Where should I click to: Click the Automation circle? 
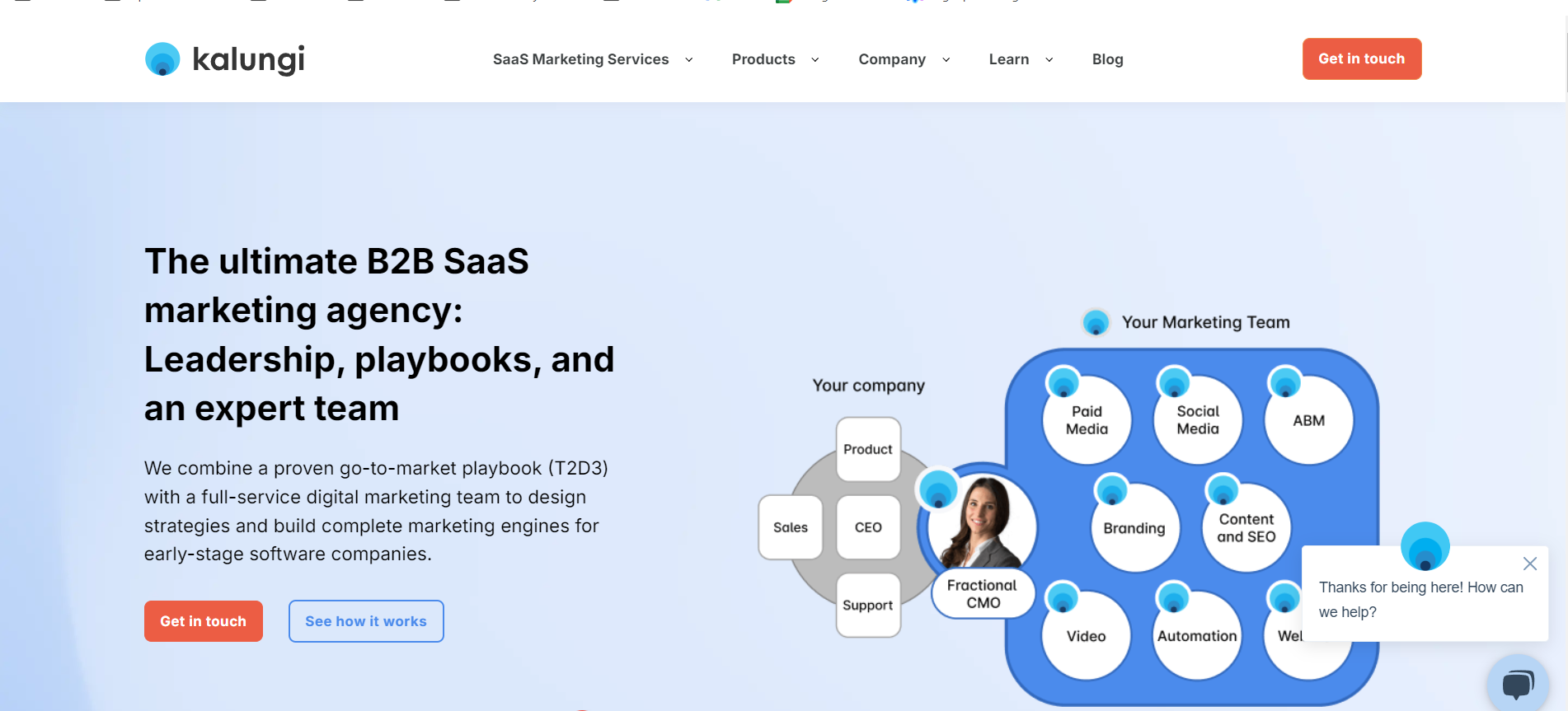click(x=1198, y=636)
